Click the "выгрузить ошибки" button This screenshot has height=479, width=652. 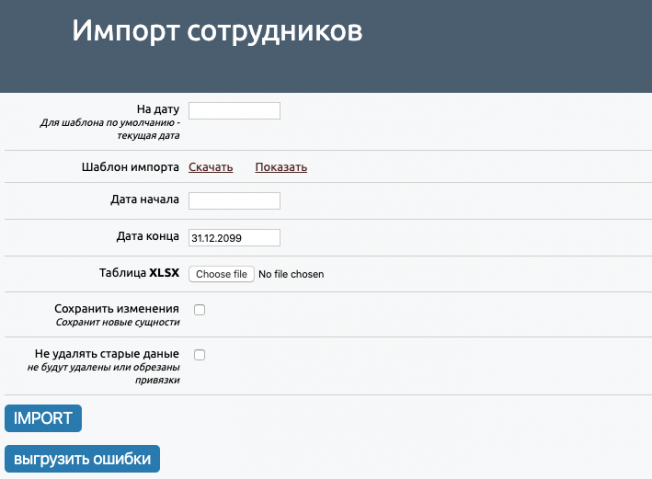click(x=82, y=459)
